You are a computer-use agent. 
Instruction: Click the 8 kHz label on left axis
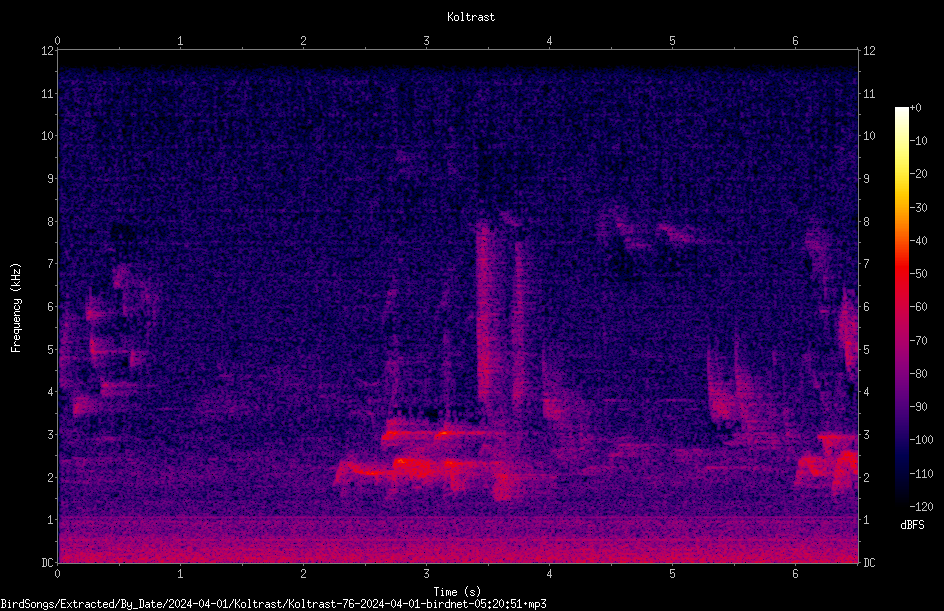[x=49, y=222]
